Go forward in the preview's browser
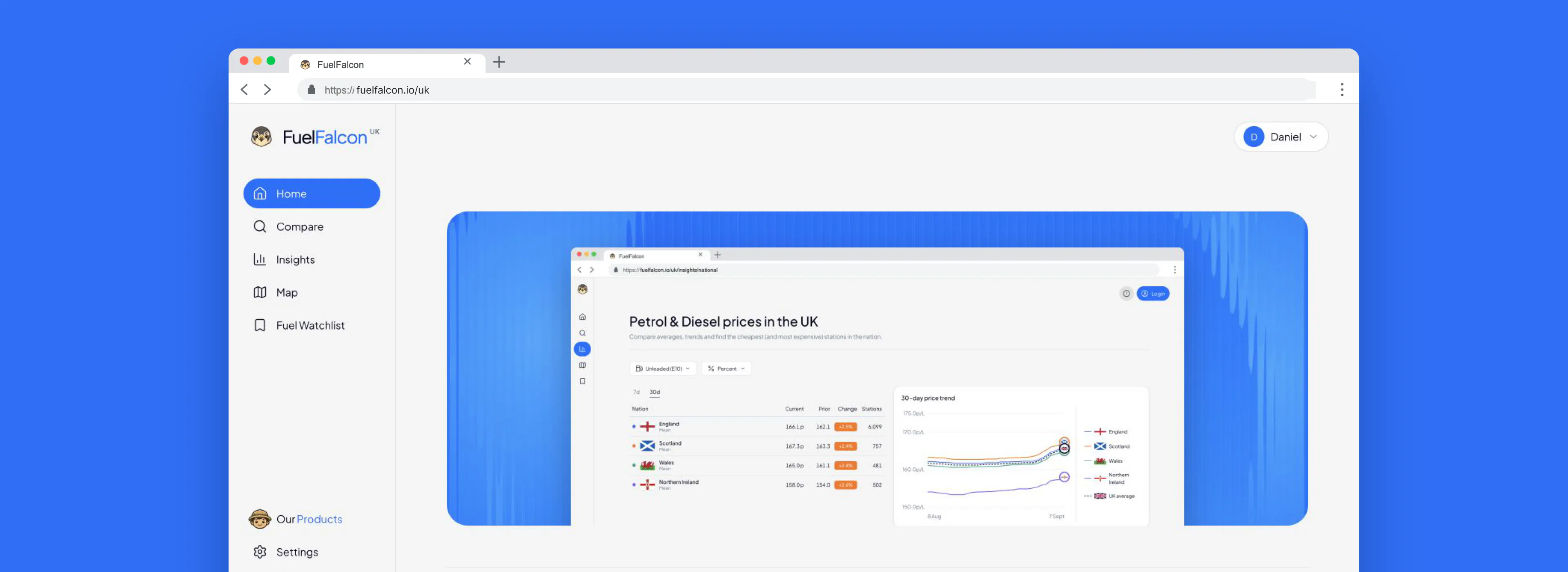This screenshot has height=572, width=1568. coord(592,270)
